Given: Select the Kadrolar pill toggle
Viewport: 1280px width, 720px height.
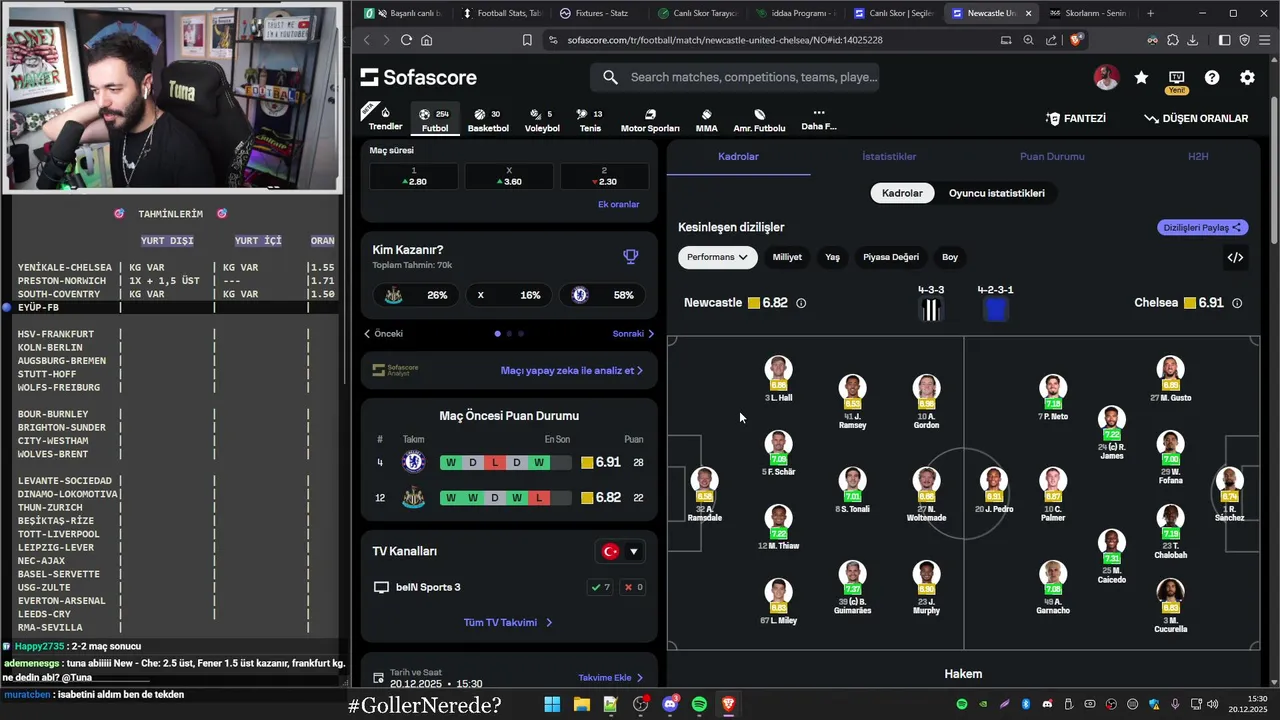Looking at the screenshot, I should point(902,193).
